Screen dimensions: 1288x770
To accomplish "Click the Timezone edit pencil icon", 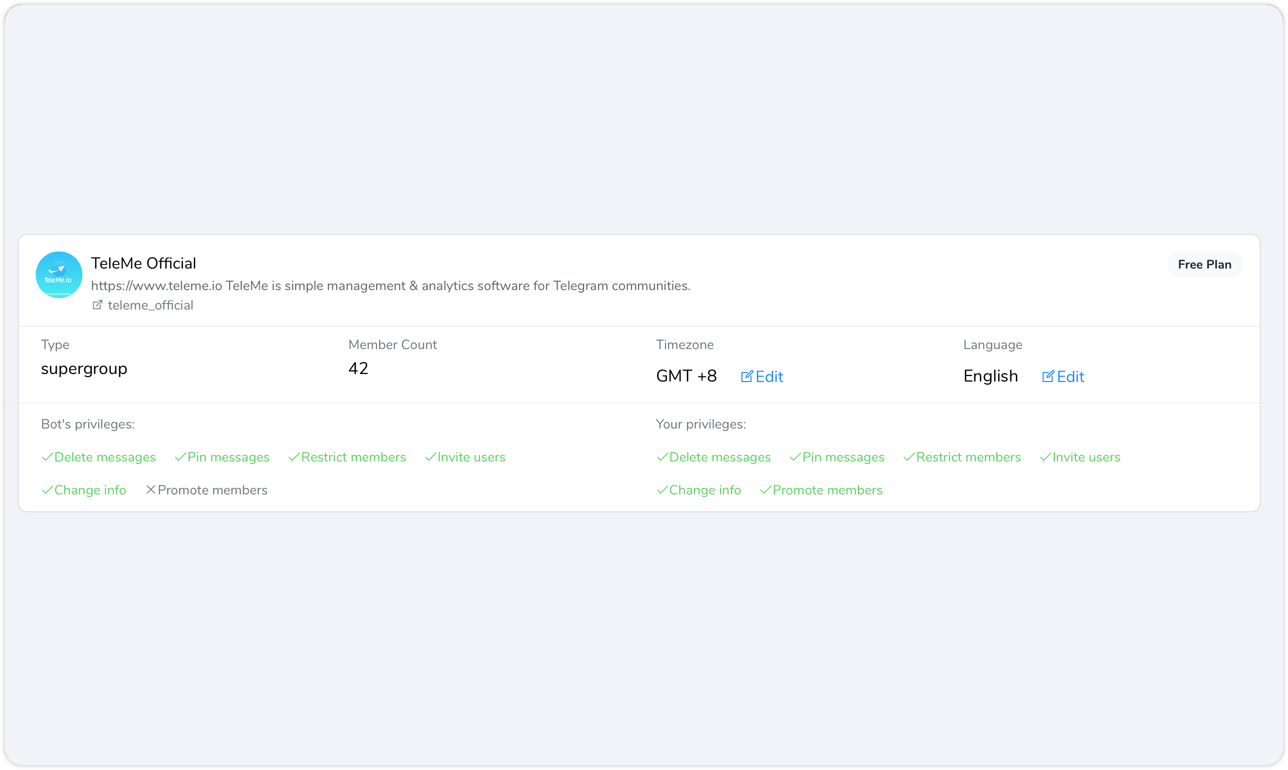I will pos(747,377).
